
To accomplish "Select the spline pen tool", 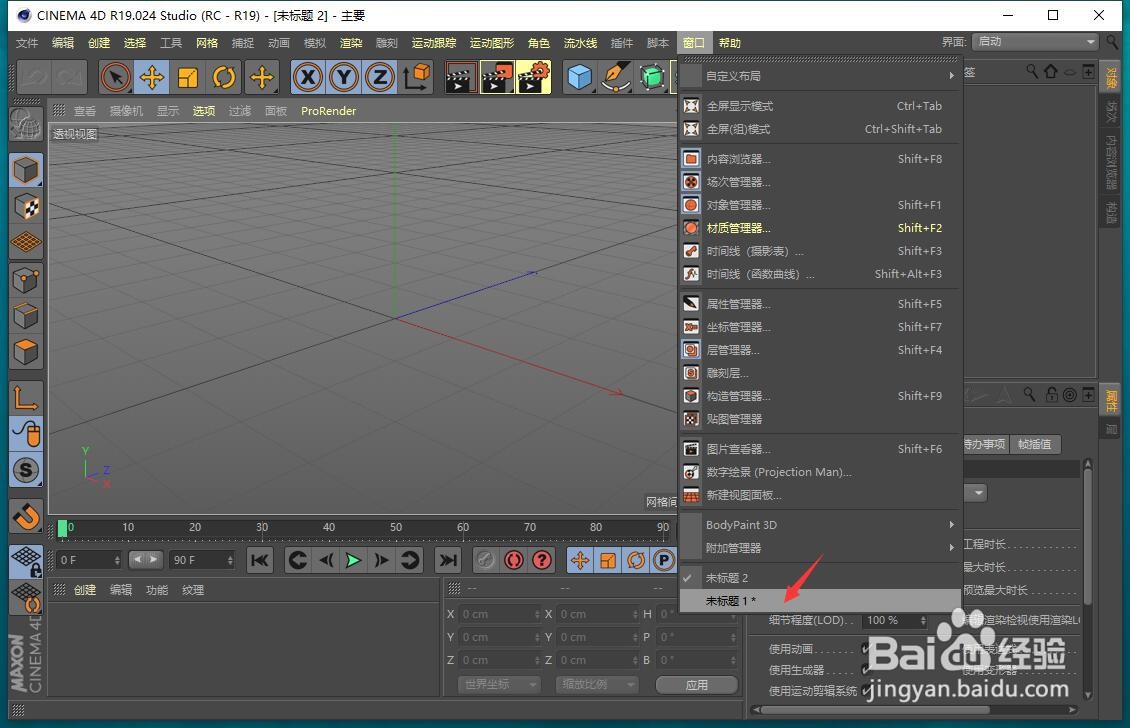I will [x=616, y=77].
